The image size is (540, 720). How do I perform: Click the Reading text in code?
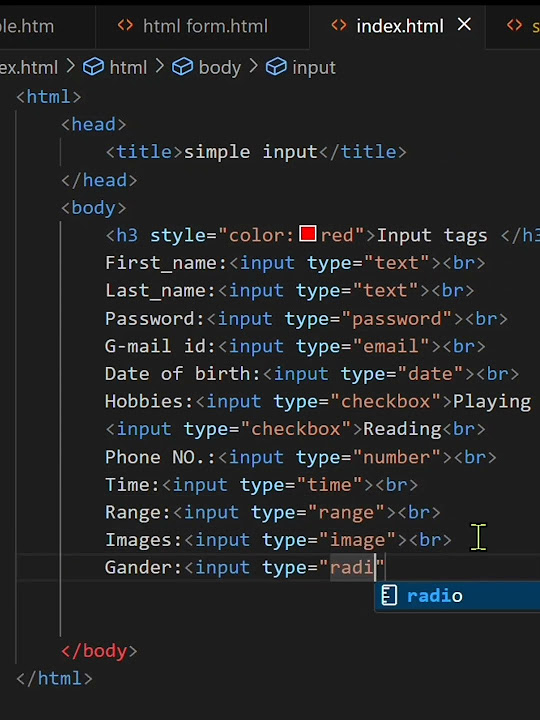402,429
